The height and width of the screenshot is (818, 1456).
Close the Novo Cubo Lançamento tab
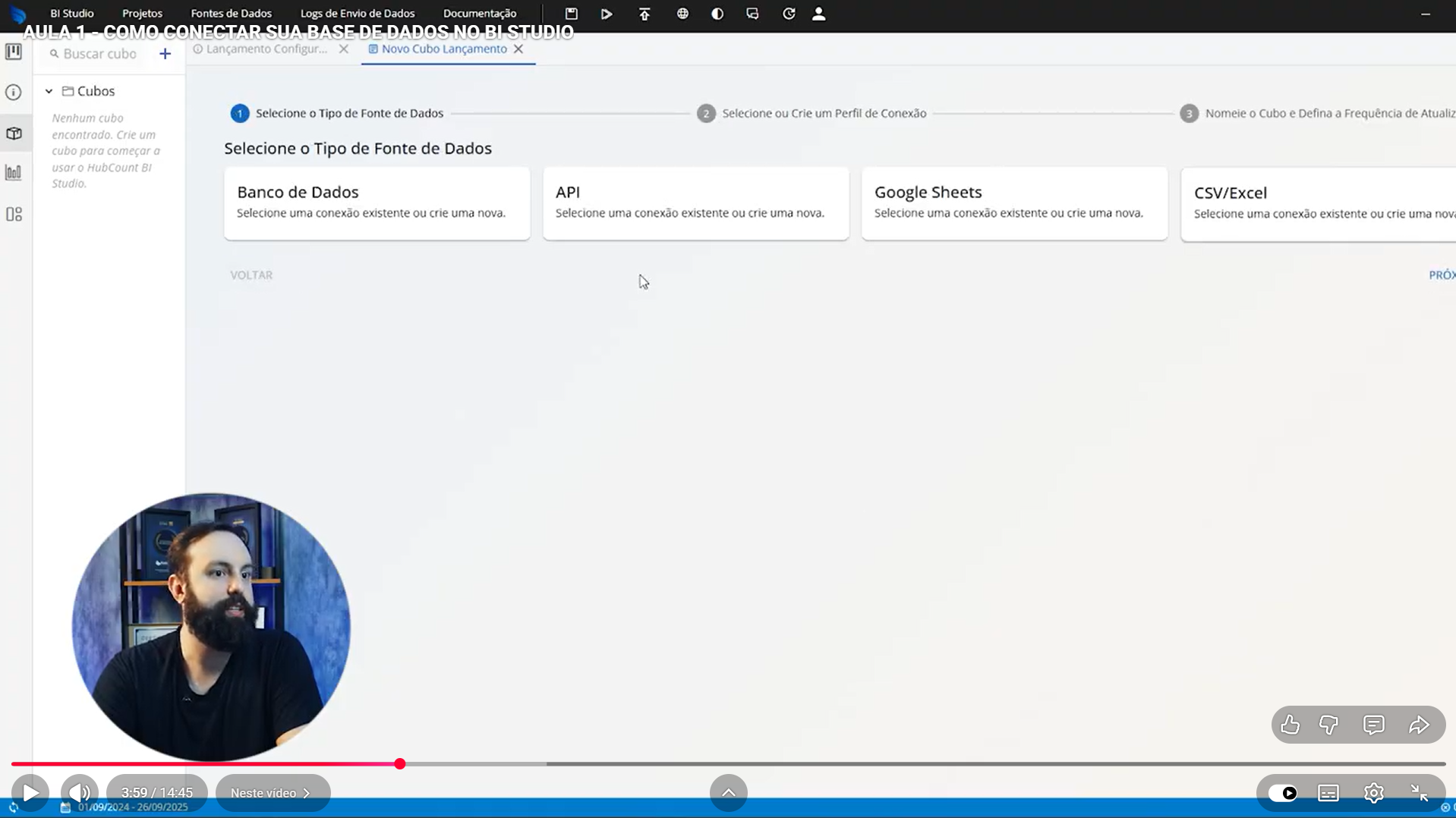[518, 49]
